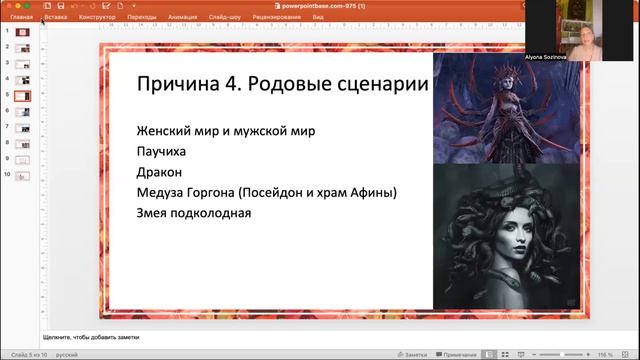
Task: Open the Анимация tab
Action: pos(182,17)
